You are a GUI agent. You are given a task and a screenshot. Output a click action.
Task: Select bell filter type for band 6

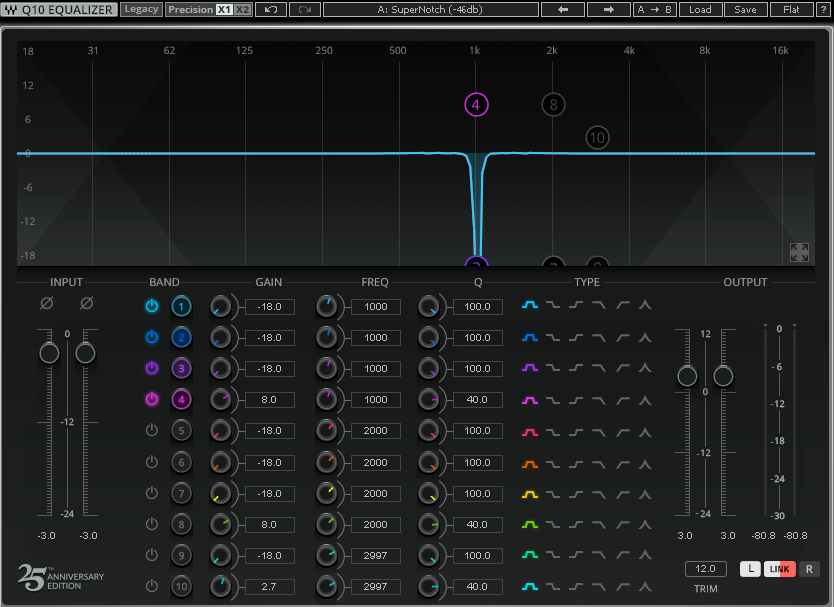(x=530, y=464)
